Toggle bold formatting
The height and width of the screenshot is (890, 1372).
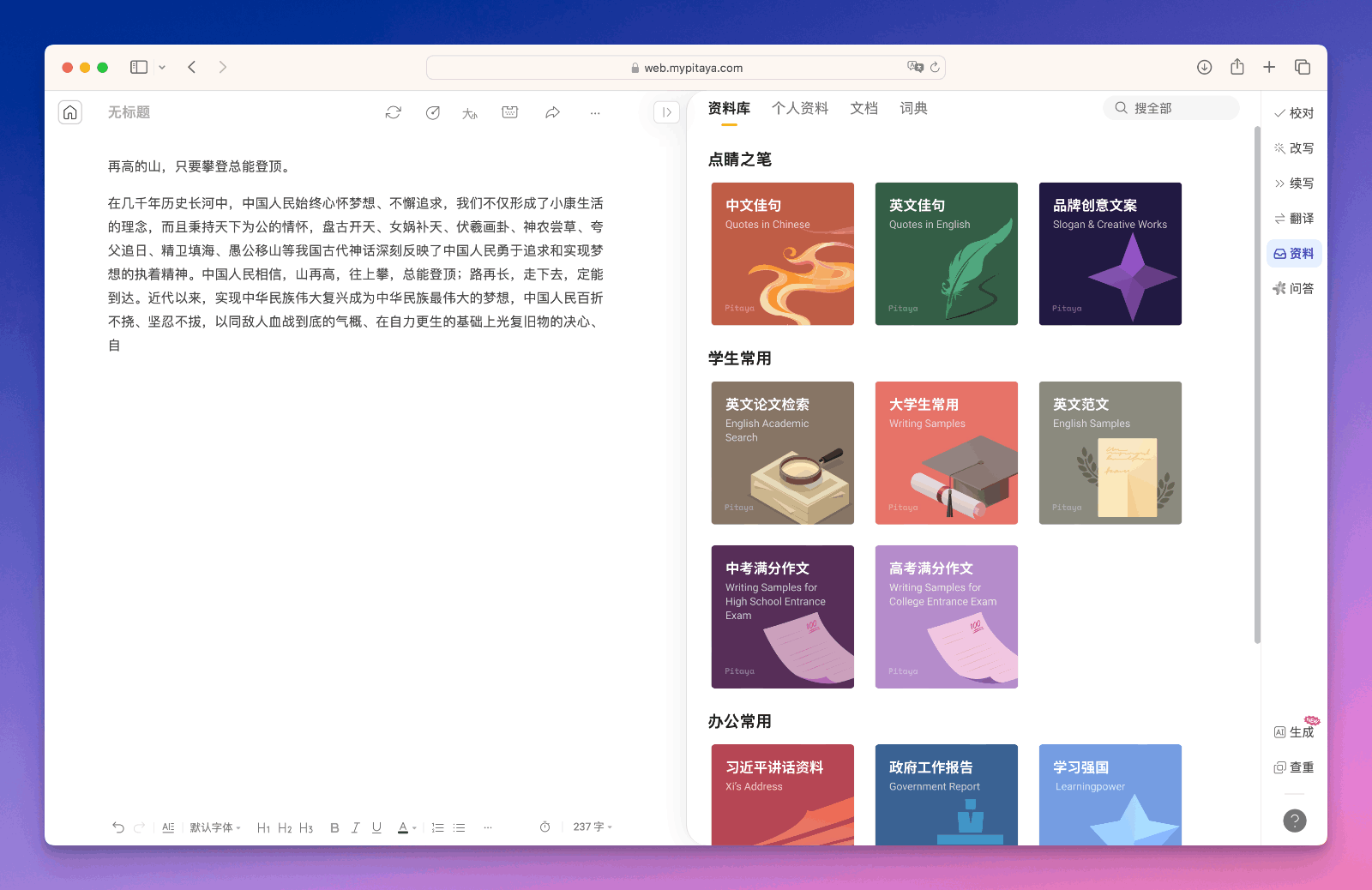[x=334, y=827]
